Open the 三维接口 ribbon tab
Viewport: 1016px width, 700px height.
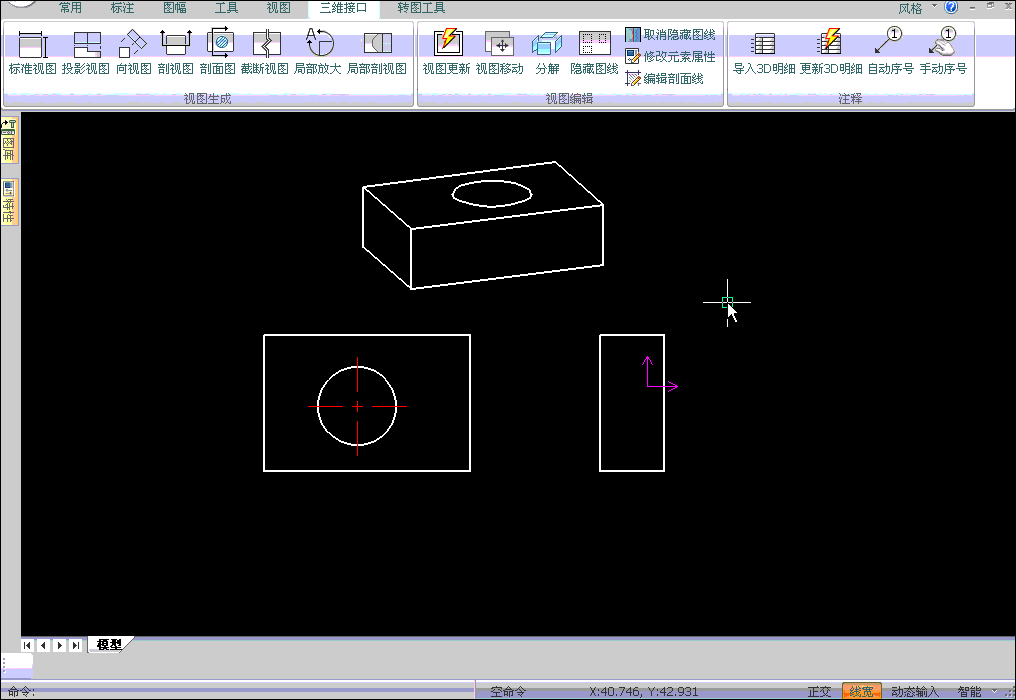coord(343,8)
